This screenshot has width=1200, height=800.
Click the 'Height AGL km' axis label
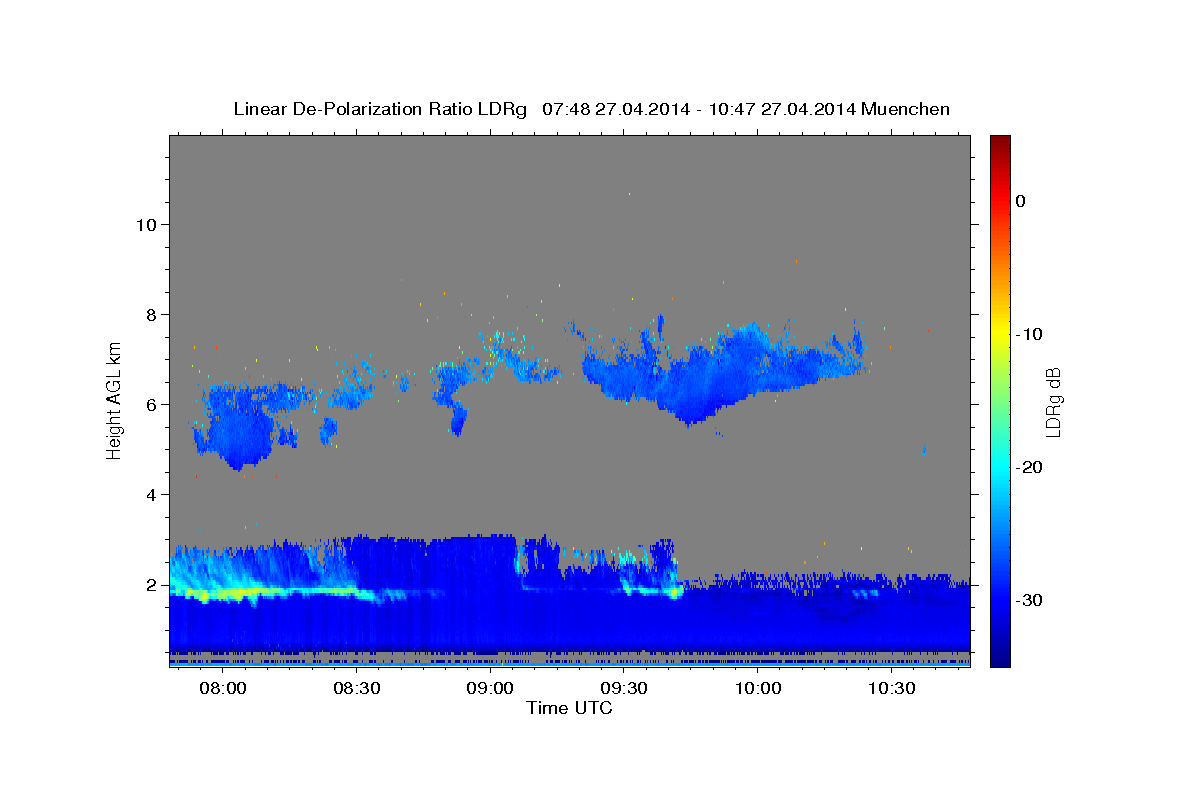pos(114,399)
